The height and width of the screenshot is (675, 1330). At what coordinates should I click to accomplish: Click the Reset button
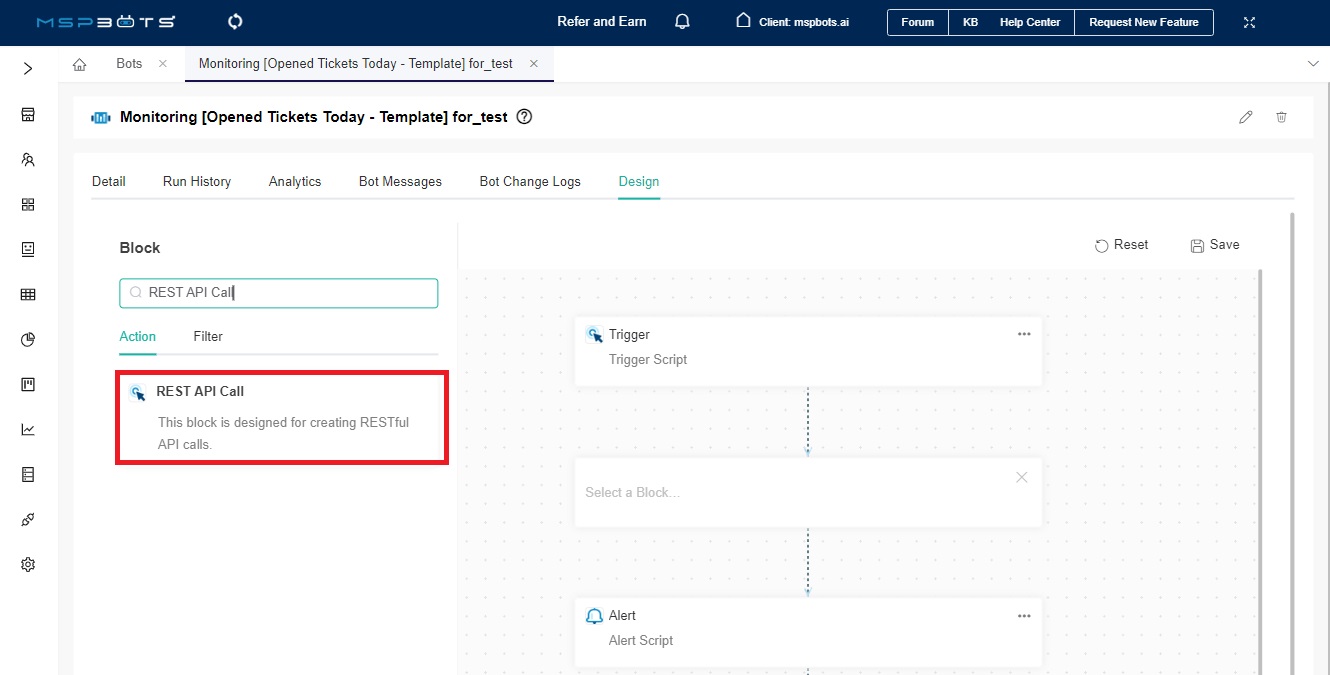[1121, 245]
